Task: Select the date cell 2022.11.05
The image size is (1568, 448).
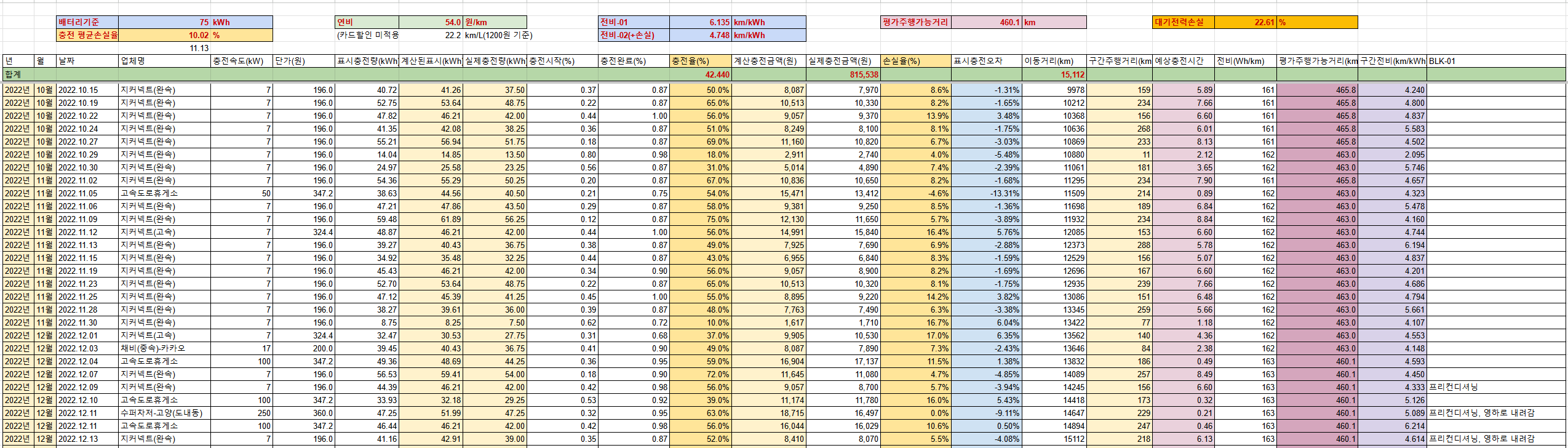Action: tap(87, 193)
